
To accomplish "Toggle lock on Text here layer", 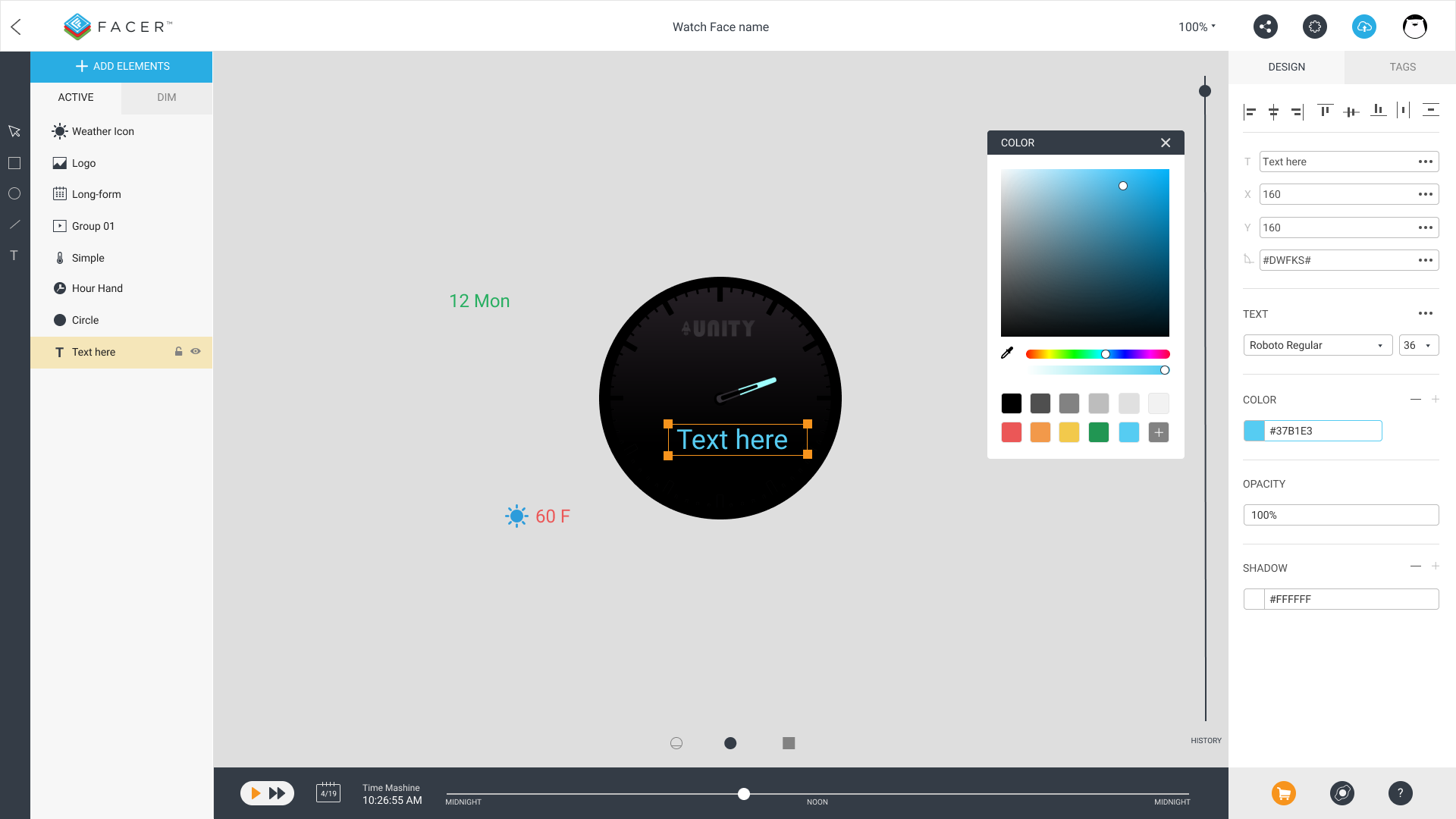I will tap(179, 351).
